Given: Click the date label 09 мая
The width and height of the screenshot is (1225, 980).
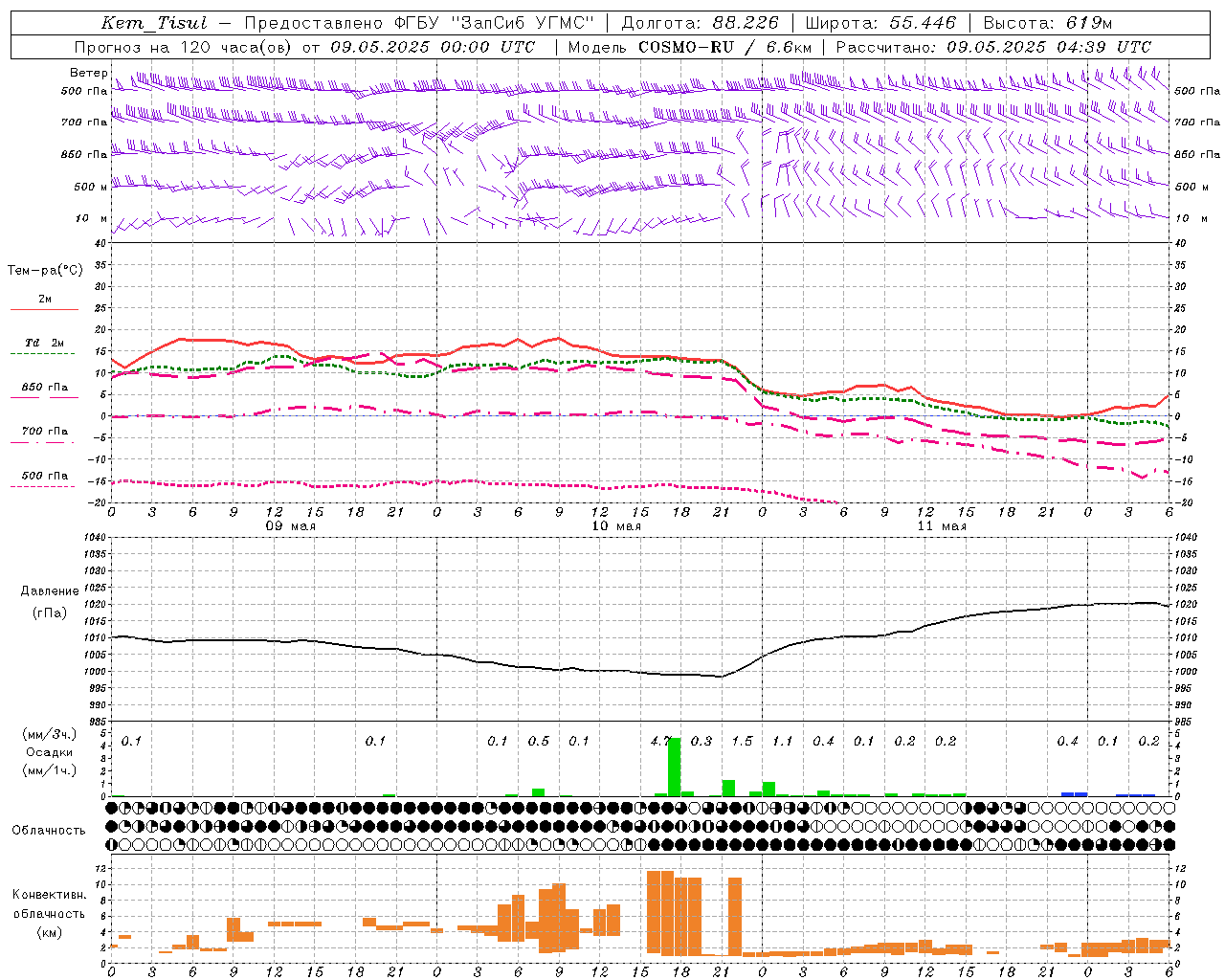Looking at the screenshot, I should pos(290,526).
